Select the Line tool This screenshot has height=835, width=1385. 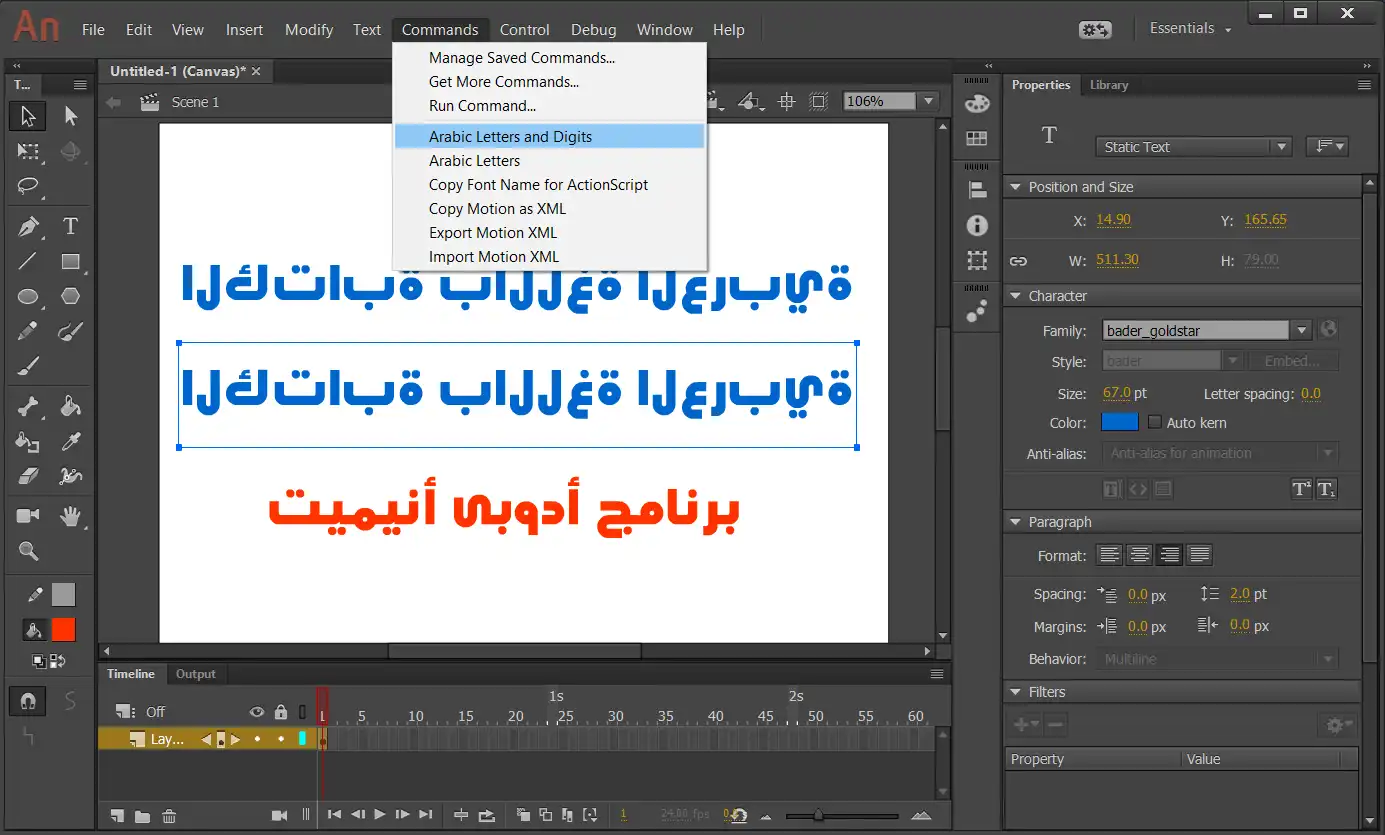pos(28,261)
